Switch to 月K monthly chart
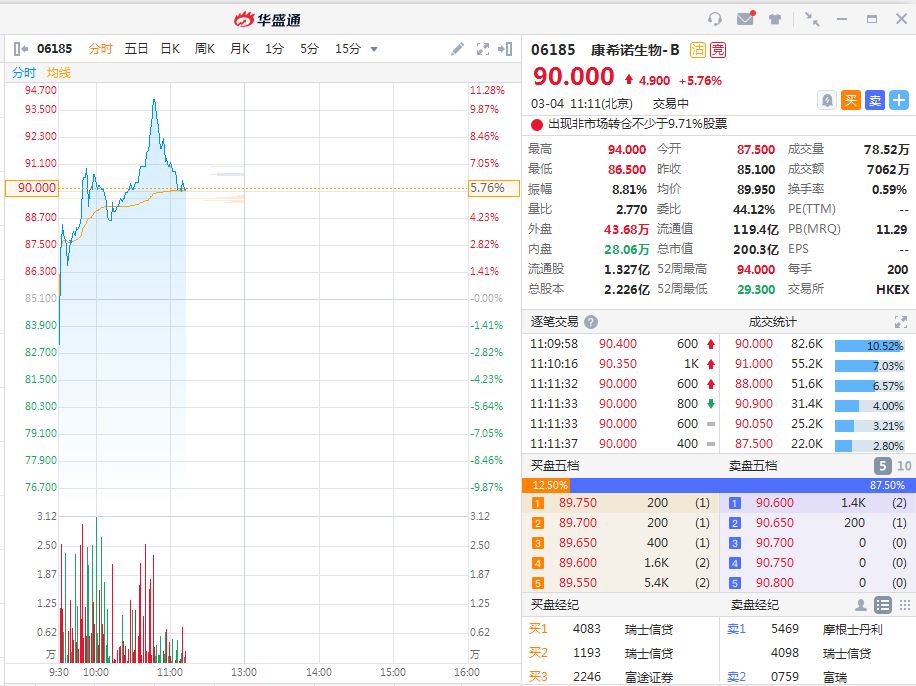Image resolution: width=916 pixels, height=686 pixels. 240,48
